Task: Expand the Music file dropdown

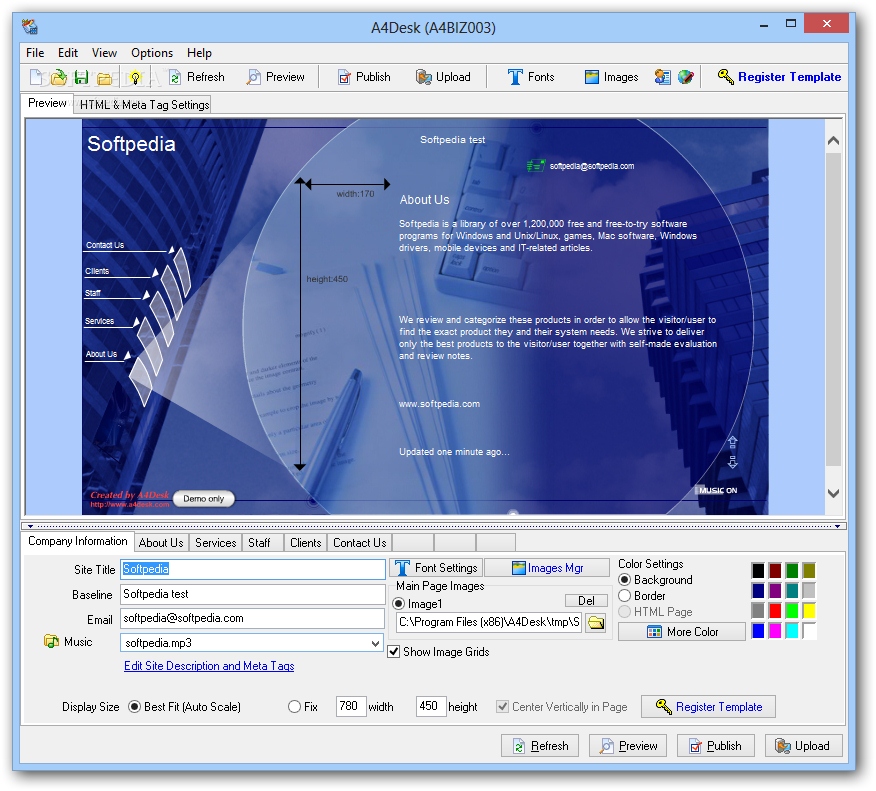Action: point(375,643)
